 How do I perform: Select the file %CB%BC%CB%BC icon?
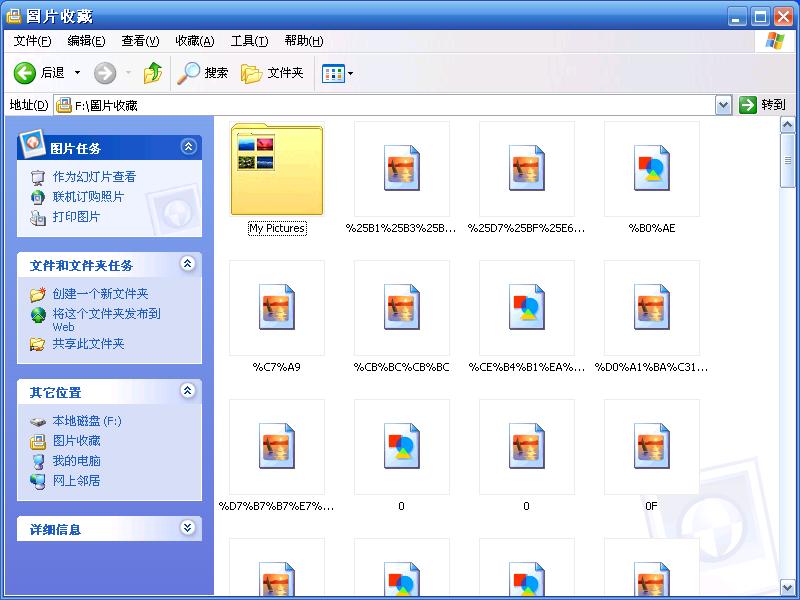402,308
